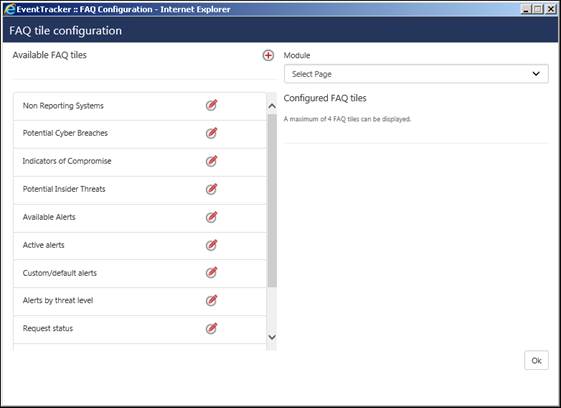Edit the Indicators of Compromise tile
The image size is (561, 408).
211,161
